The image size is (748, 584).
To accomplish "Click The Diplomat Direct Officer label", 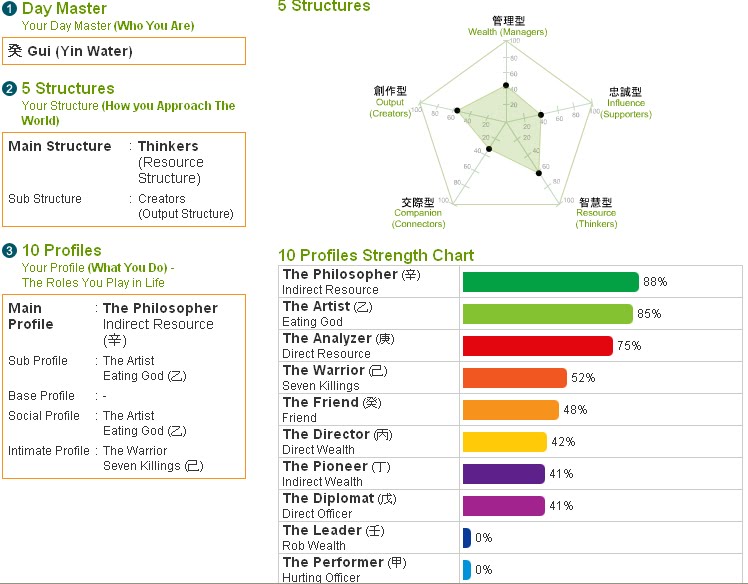I will click(x=339, y=505).
